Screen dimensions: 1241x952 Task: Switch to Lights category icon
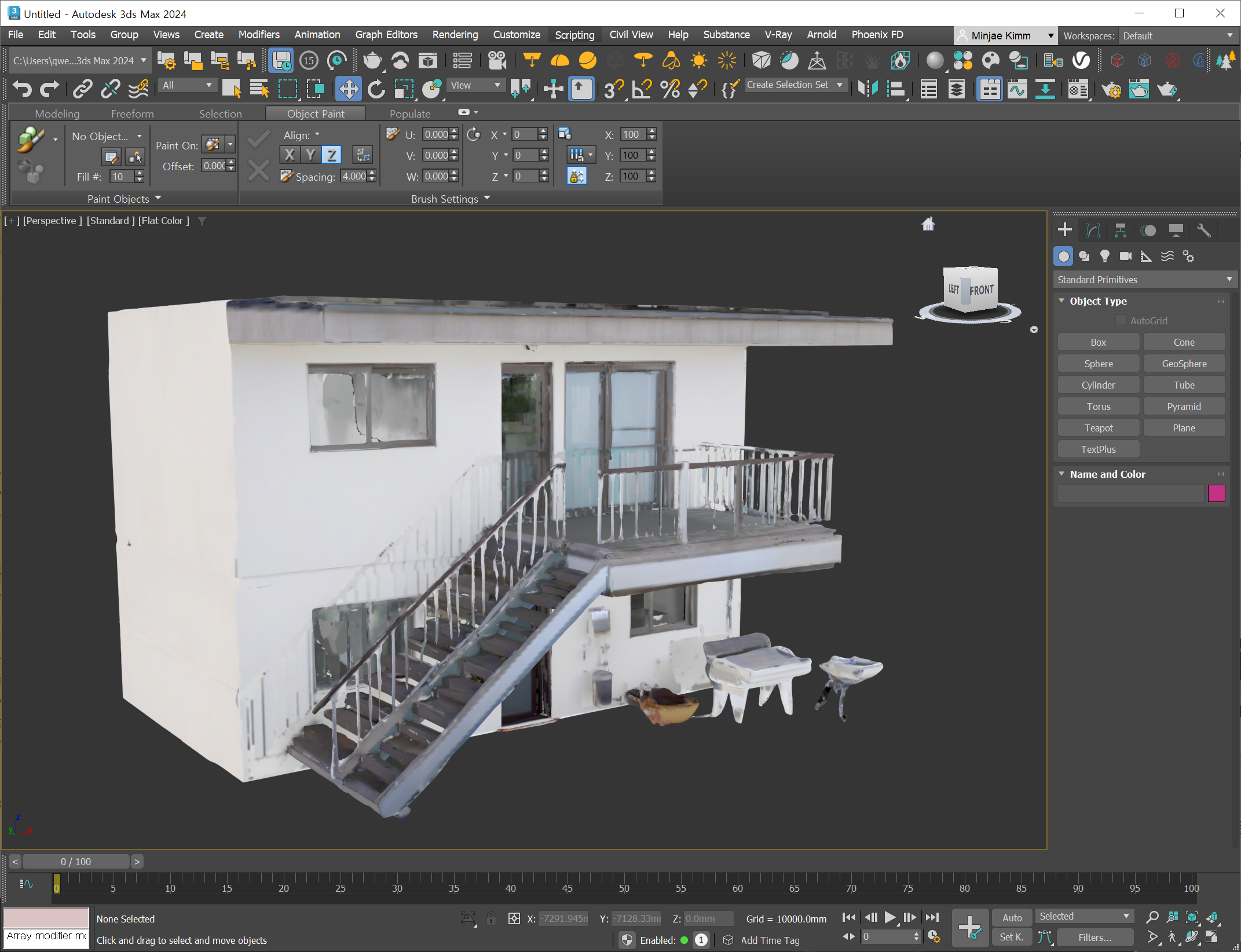tap(1104, 256)
